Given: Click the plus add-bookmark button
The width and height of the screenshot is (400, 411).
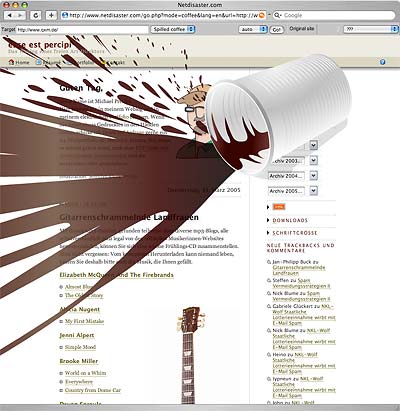Looking at the screenshot, I should tap(51, 15).
